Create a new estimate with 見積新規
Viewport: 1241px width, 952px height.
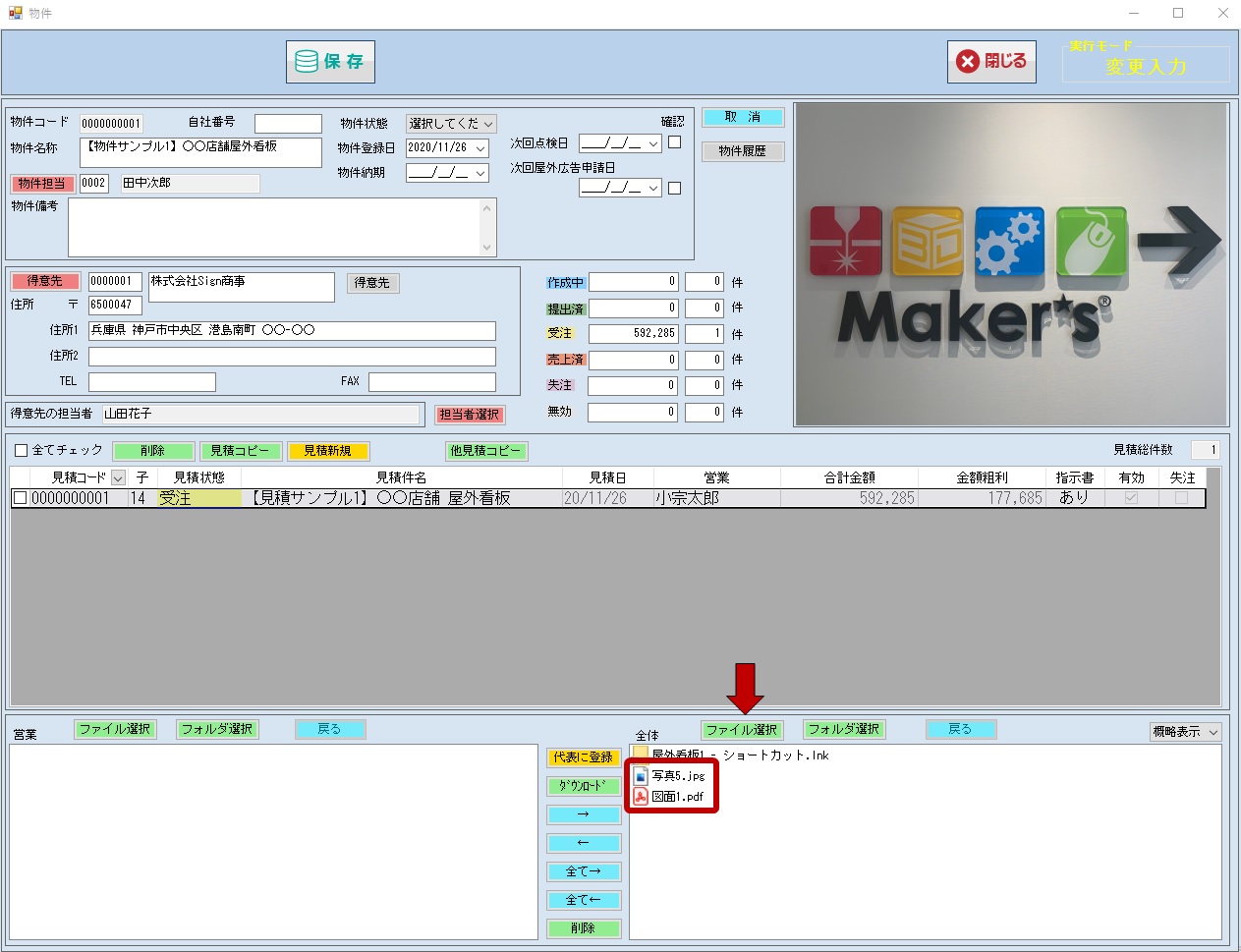pyautogui.click(x=327, y=451)
